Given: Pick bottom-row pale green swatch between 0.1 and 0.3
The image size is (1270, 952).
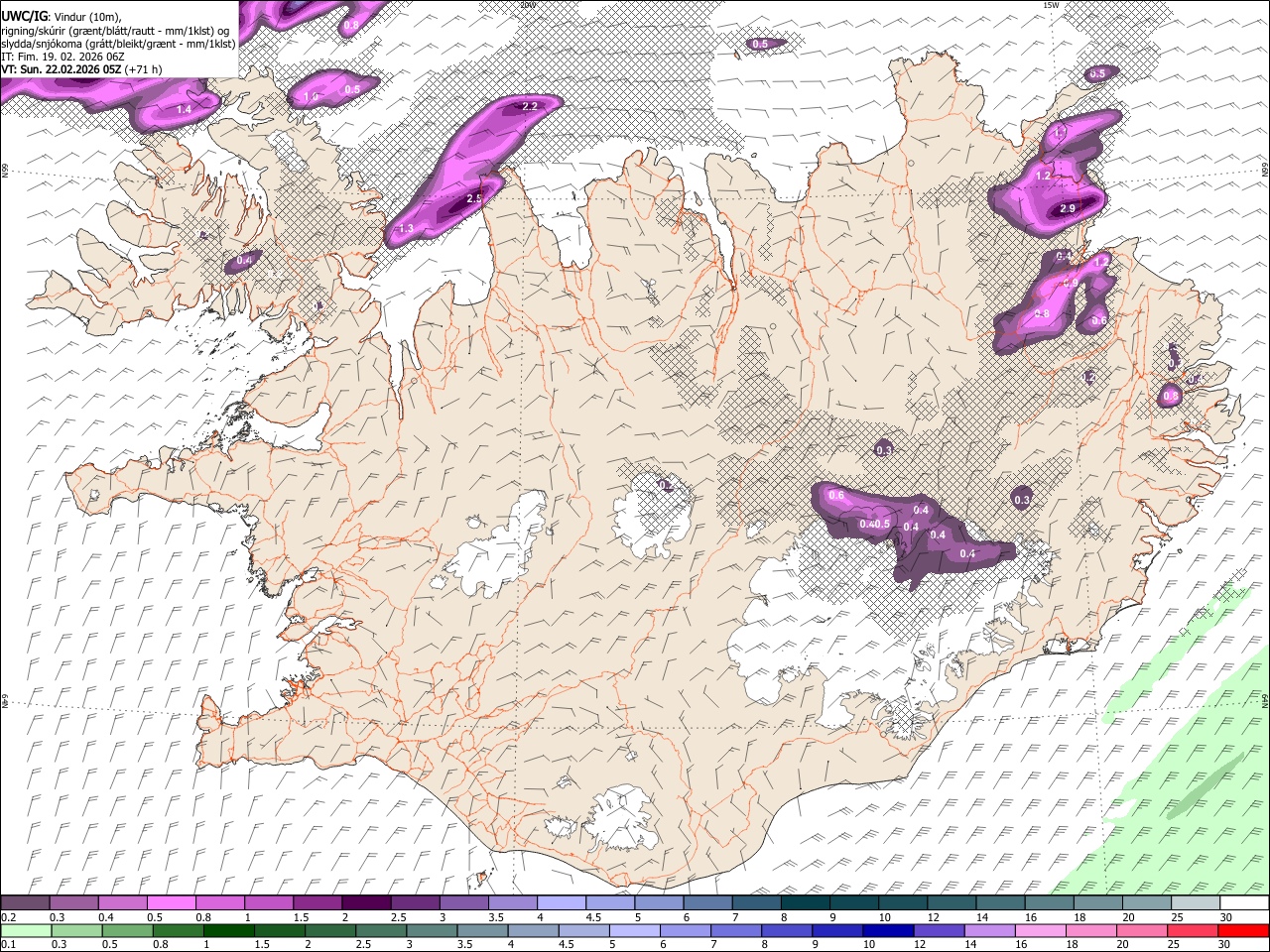Looking at the screenshot, I should pyautogui.click(x=26, y=930).
